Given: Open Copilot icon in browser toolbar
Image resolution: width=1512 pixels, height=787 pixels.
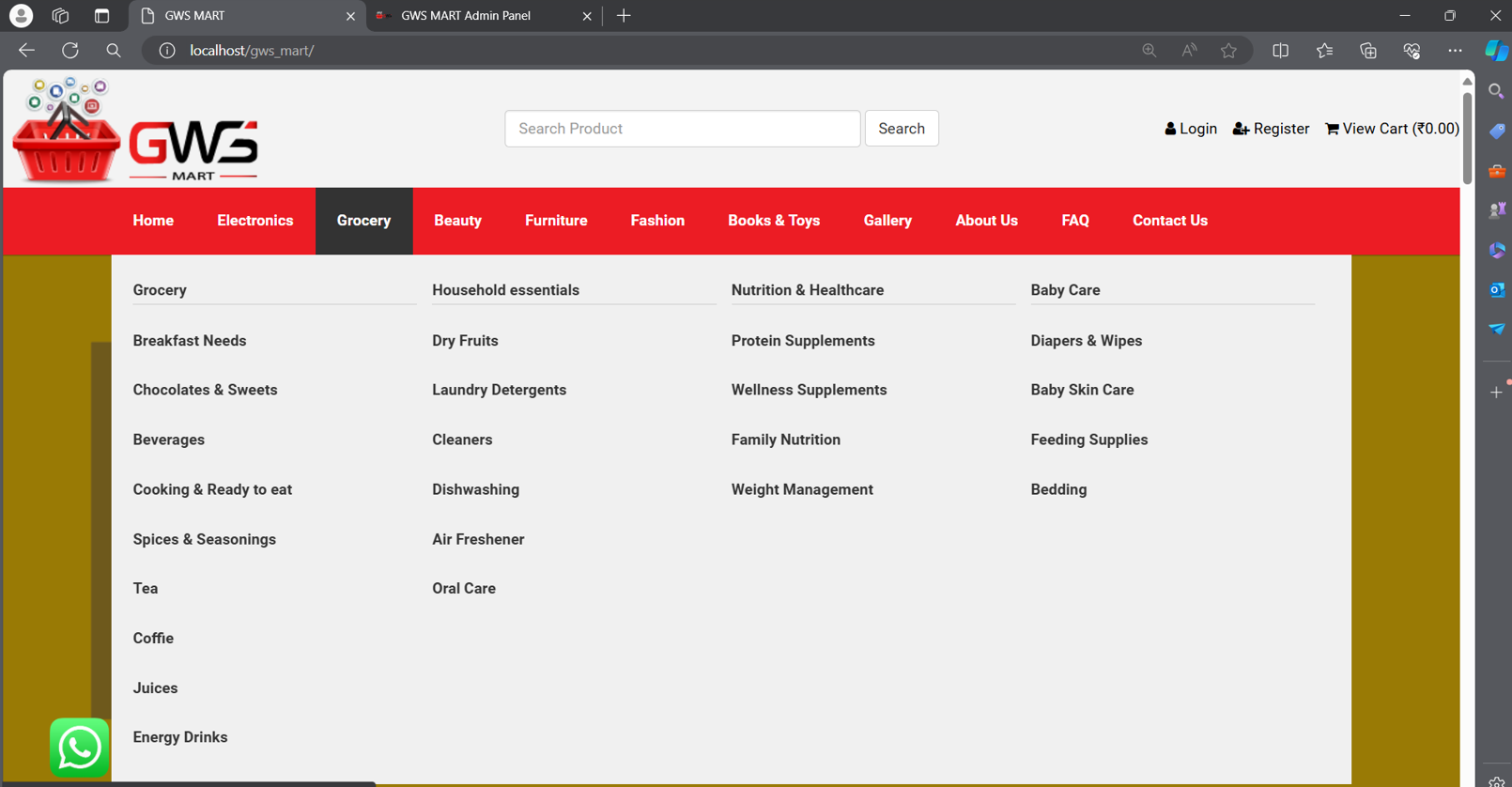Looking at the screenshot, I should (1495, 51).
